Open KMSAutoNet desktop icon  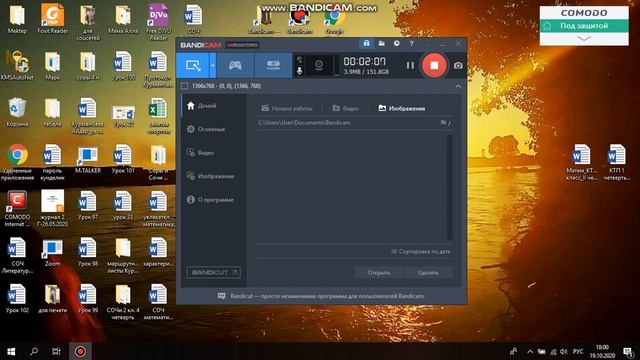(x=17, y=65)
